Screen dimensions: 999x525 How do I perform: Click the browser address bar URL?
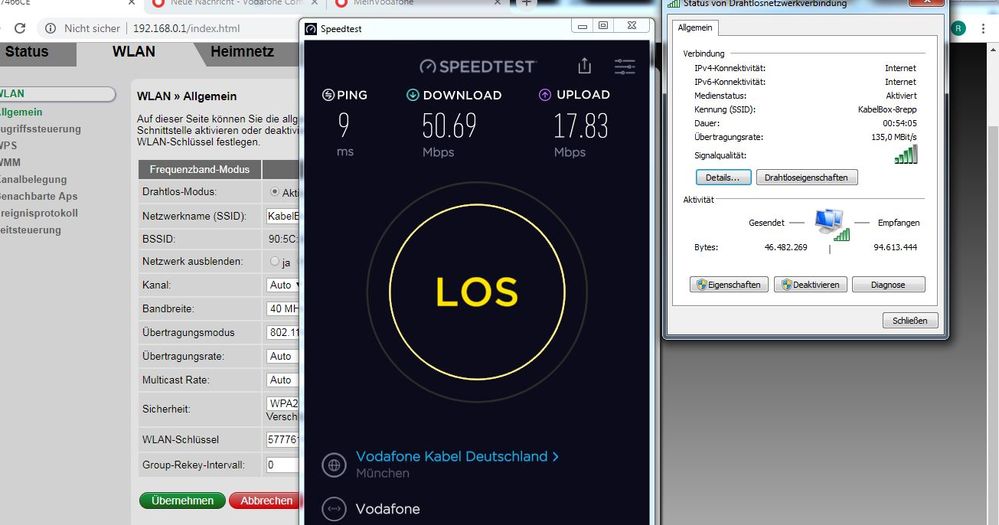187,28
